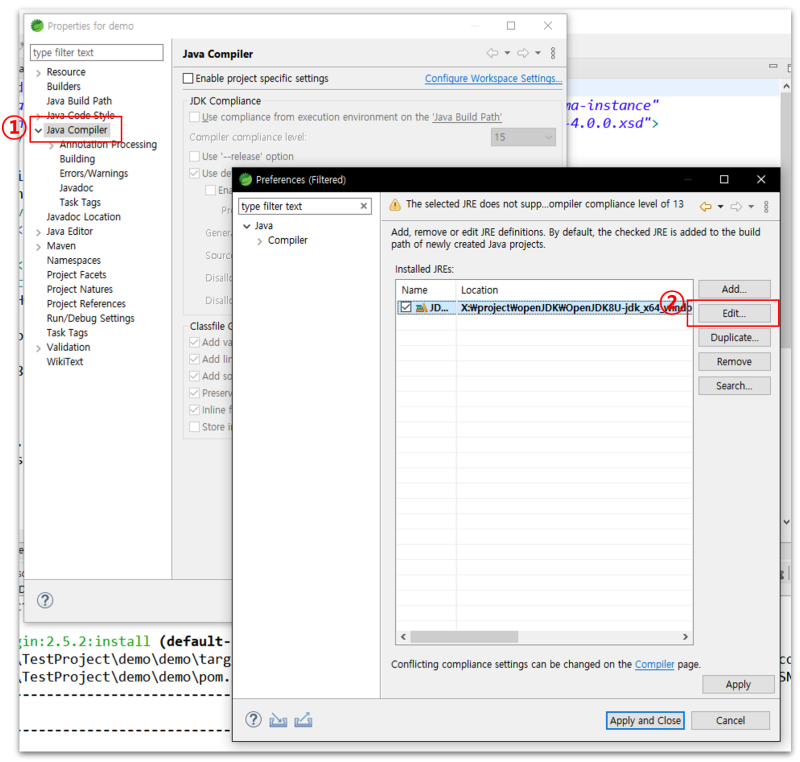Toggle Add variable attributes checkbox

[194, 342]
